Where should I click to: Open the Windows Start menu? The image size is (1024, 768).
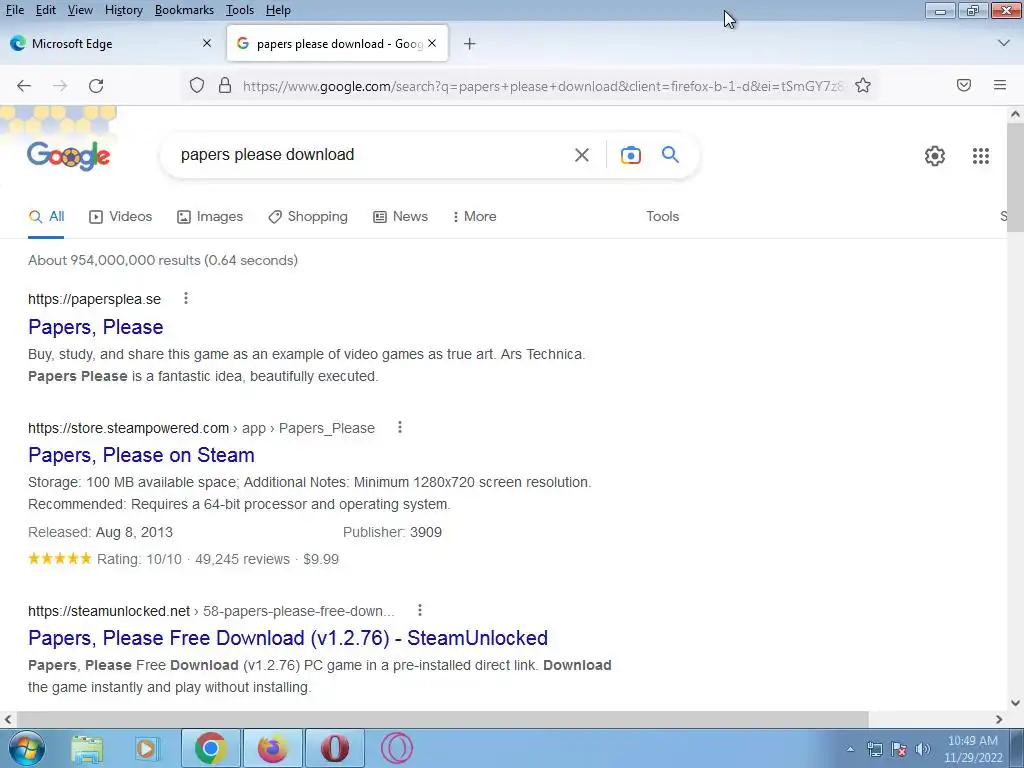point(27,748)
